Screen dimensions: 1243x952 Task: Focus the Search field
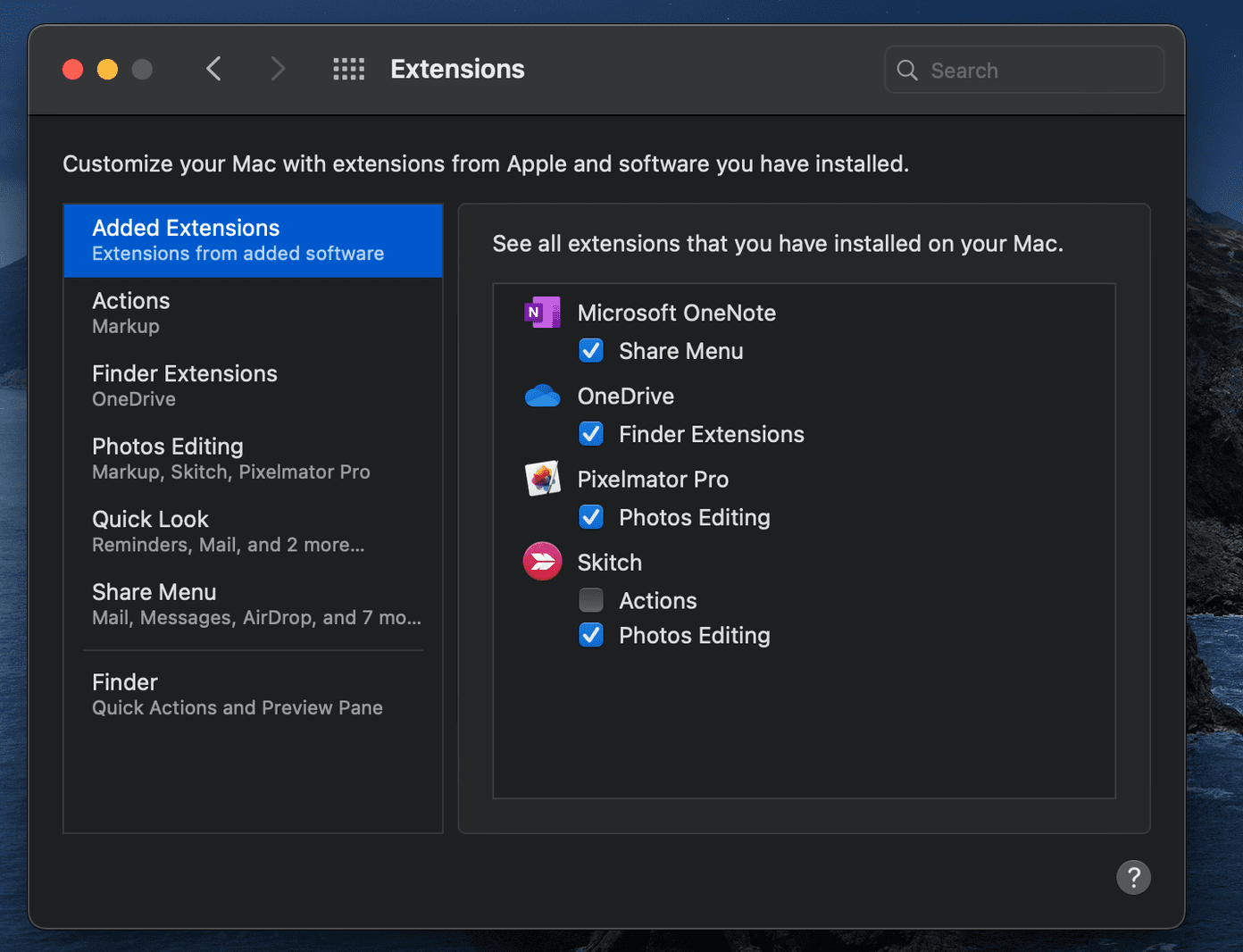[1024, 70]
